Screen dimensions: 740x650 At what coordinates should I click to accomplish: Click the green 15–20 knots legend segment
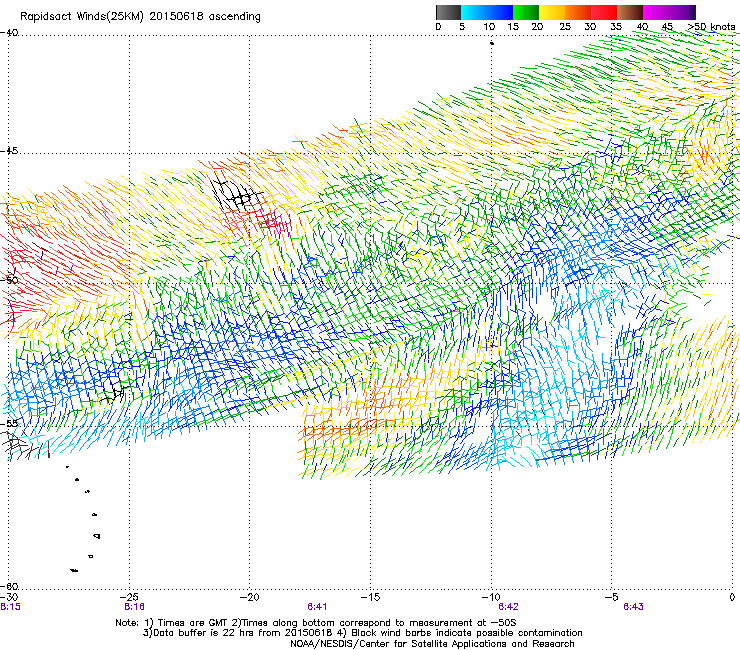[x=526, y=12]
